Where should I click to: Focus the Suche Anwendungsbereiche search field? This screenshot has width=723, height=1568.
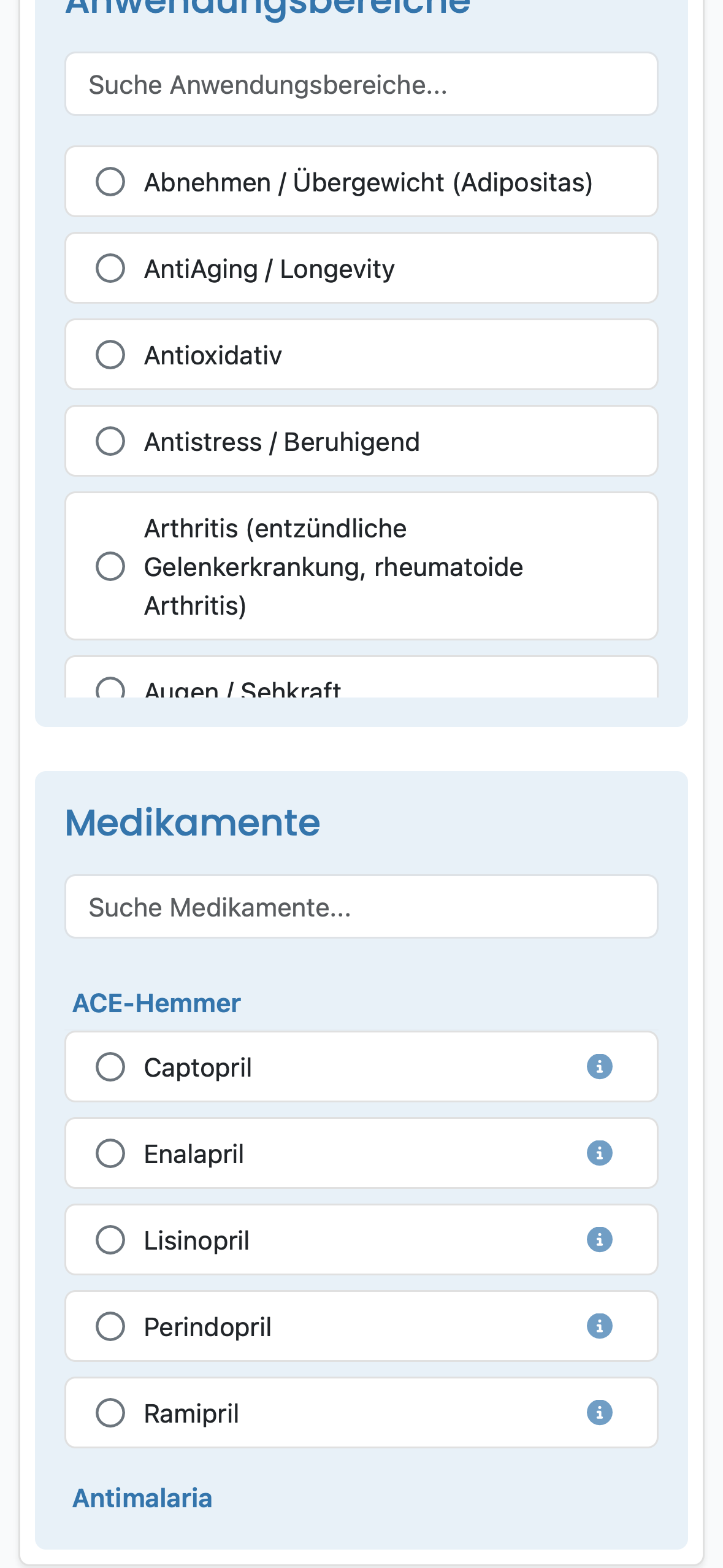[361, 84]
